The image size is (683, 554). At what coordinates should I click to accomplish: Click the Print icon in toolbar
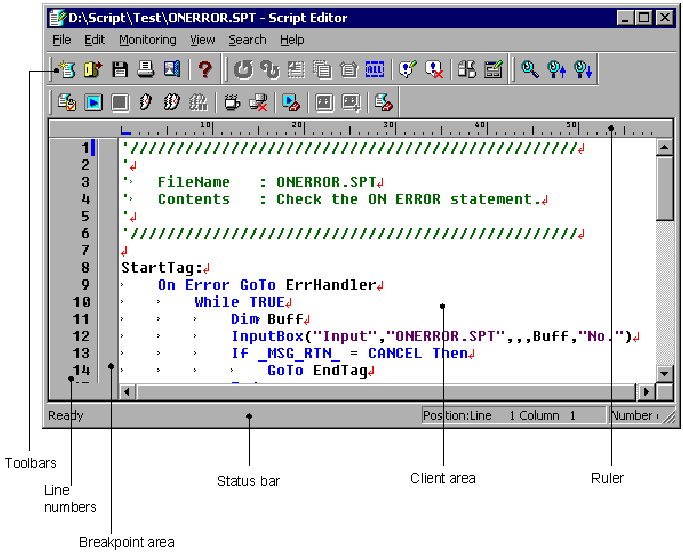click(145, 69)
